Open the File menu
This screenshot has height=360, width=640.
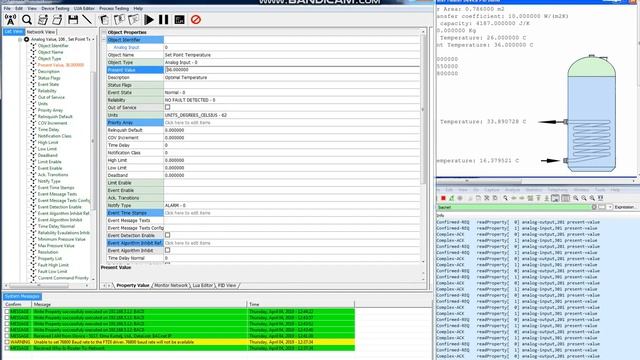click(7, 8)
